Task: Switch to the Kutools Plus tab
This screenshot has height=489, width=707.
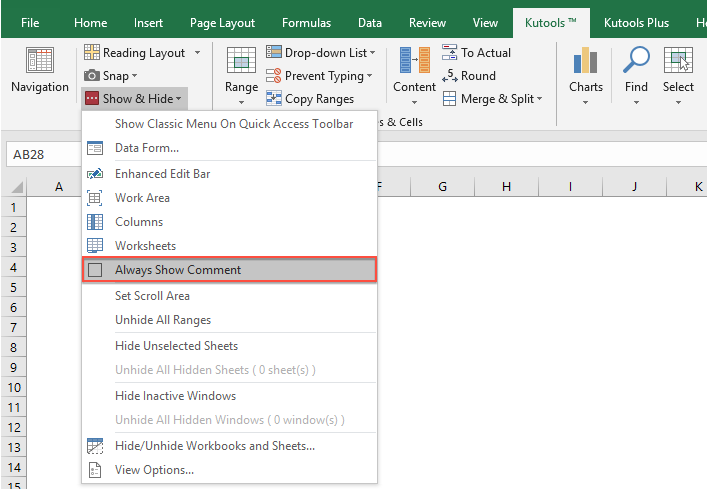Action: click(x=636, y=23)
